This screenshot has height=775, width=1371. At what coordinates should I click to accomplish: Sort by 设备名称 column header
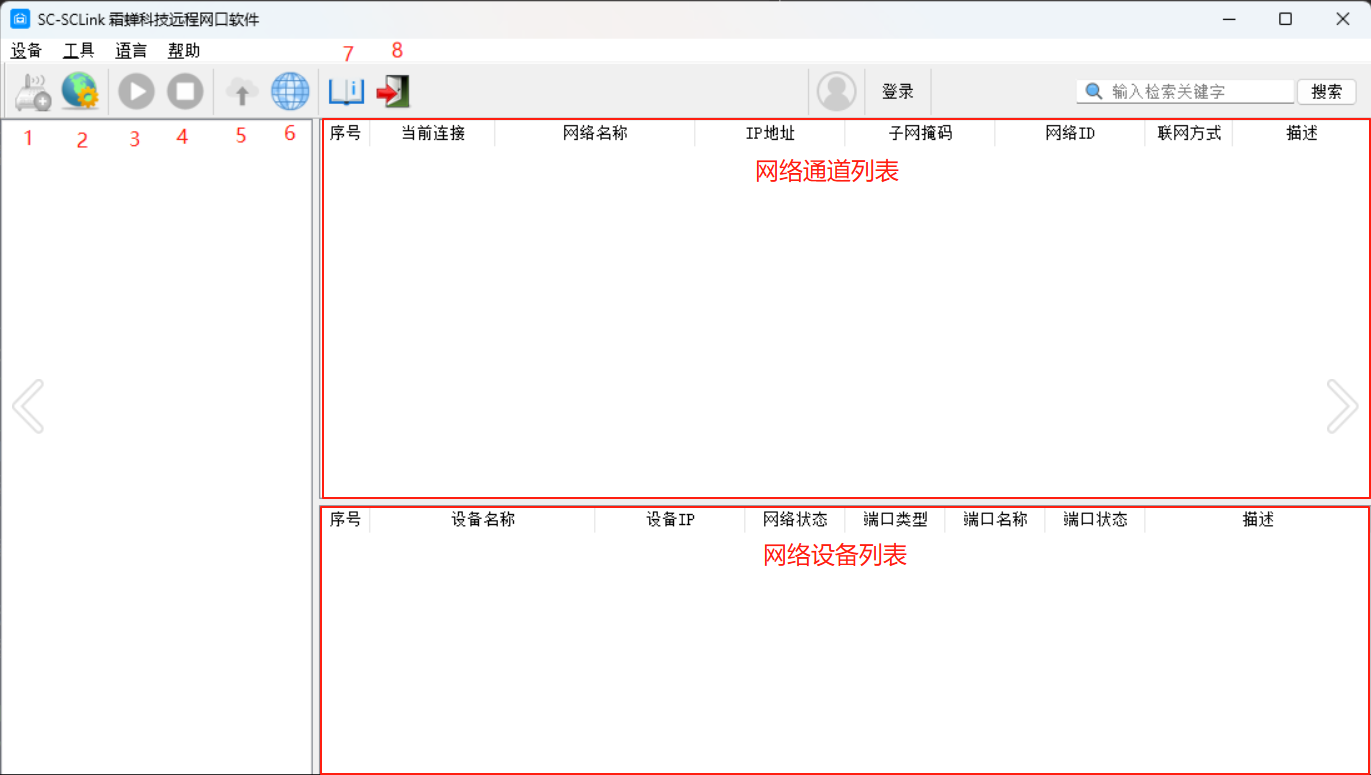(x=483, y=520)
